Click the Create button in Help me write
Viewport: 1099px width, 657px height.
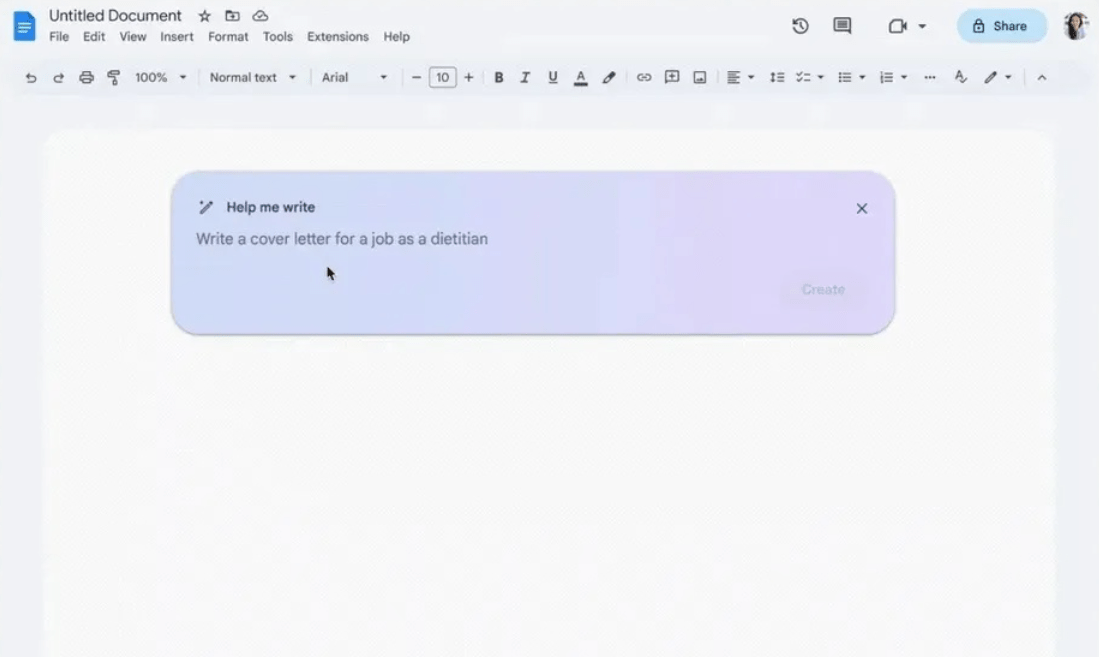click(823, 290)
